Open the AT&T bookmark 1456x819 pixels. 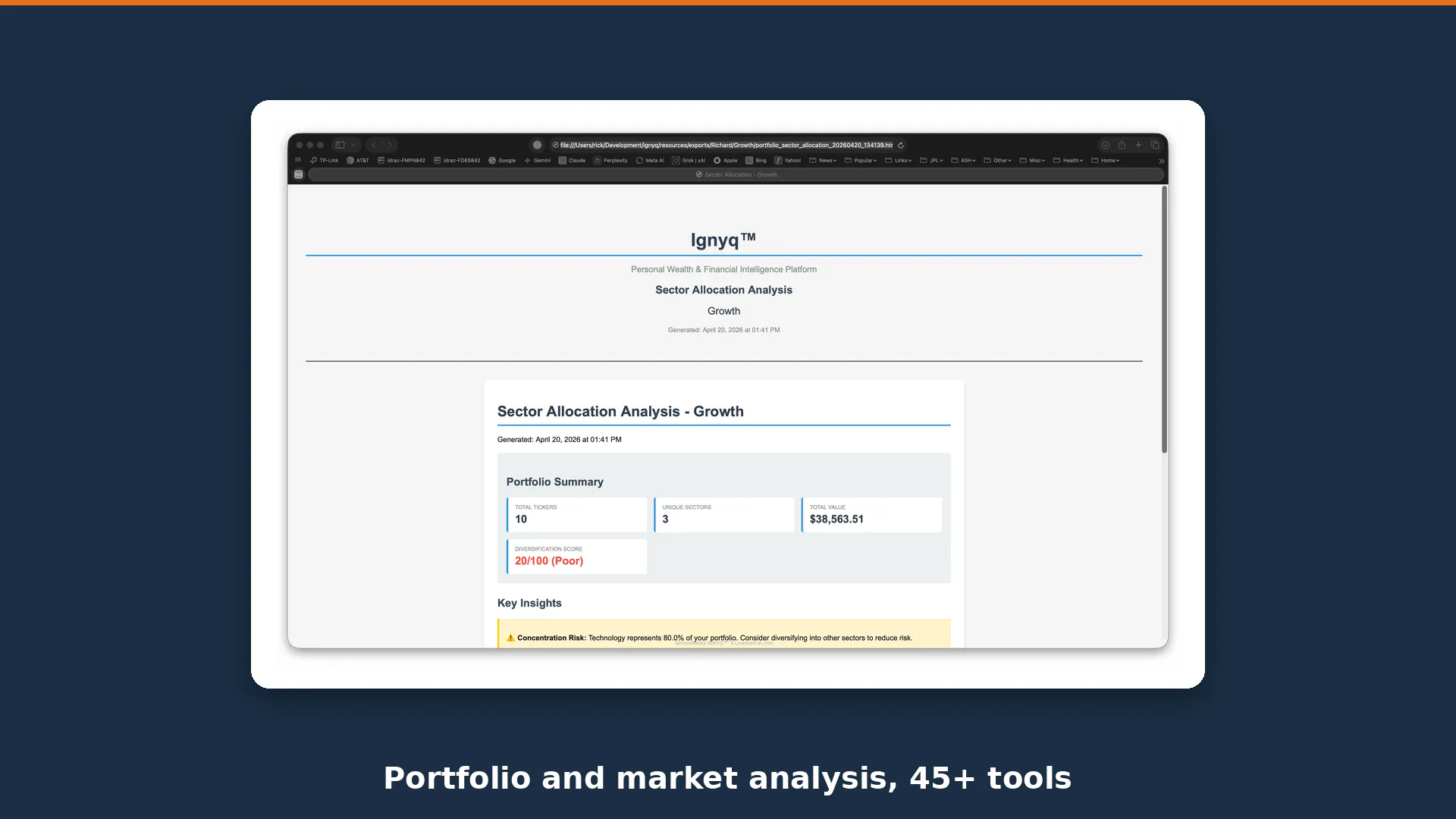pyautogui.click(x=358, y=161)
